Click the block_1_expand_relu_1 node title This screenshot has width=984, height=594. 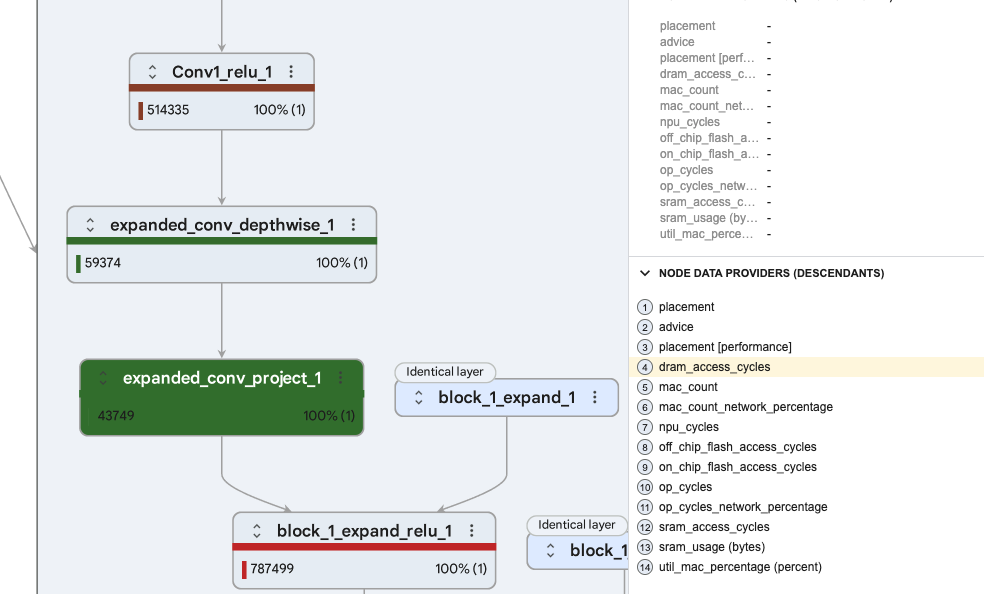365,531
